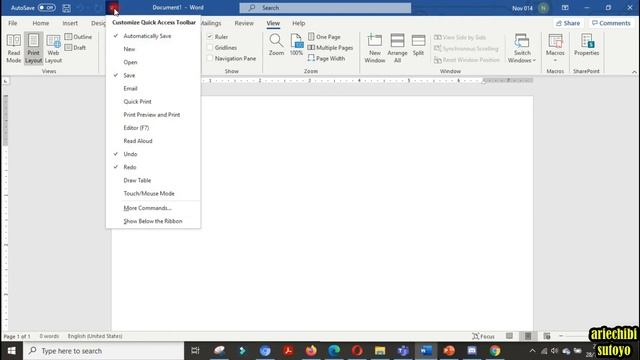The image size is (640, 360).
Task: Click Read Mode icon in status bar
Action: point(509,336)
